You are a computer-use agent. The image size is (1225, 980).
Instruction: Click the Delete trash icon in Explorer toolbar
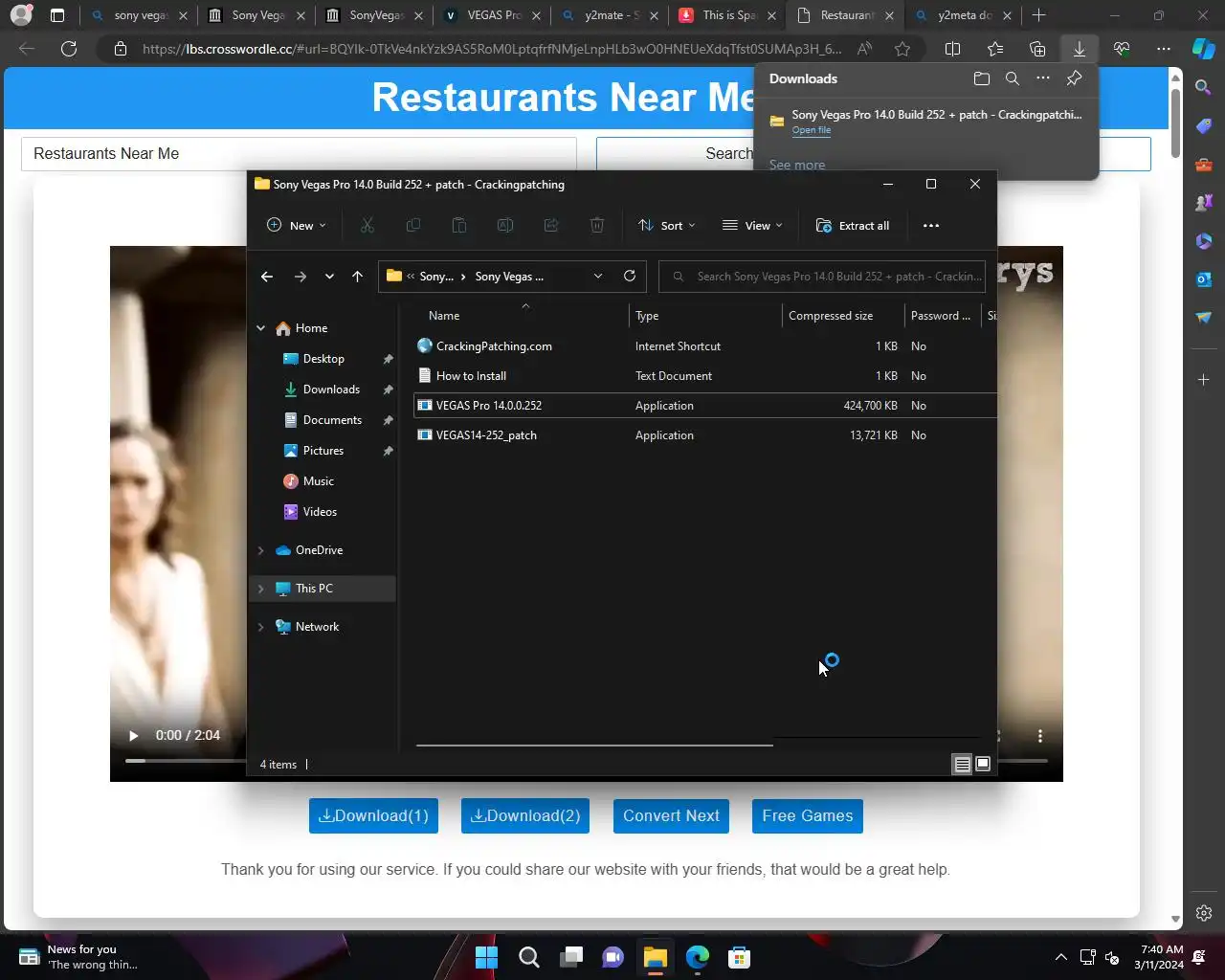tap(597, 226)
